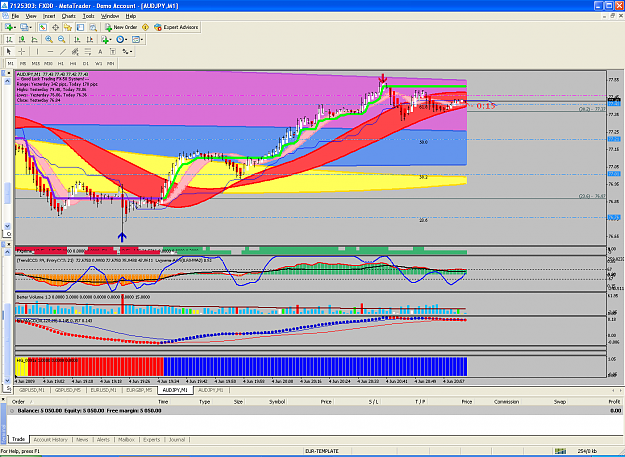
Task: Select the crosshair tool
Action: pos(22,51)
